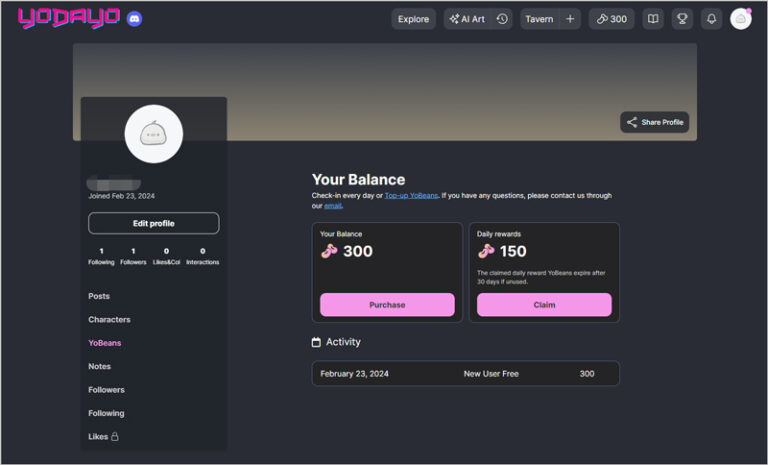Open the 300 YoBeans balance in header
This screenshot has height=465, width=768.
tap(611, 19)
